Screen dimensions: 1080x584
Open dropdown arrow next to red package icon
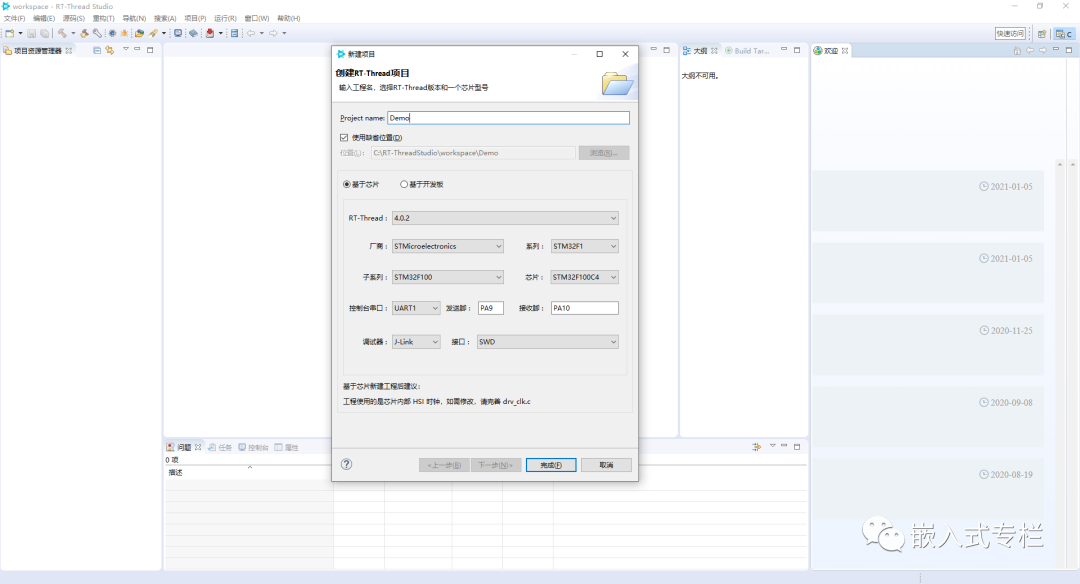220,33
